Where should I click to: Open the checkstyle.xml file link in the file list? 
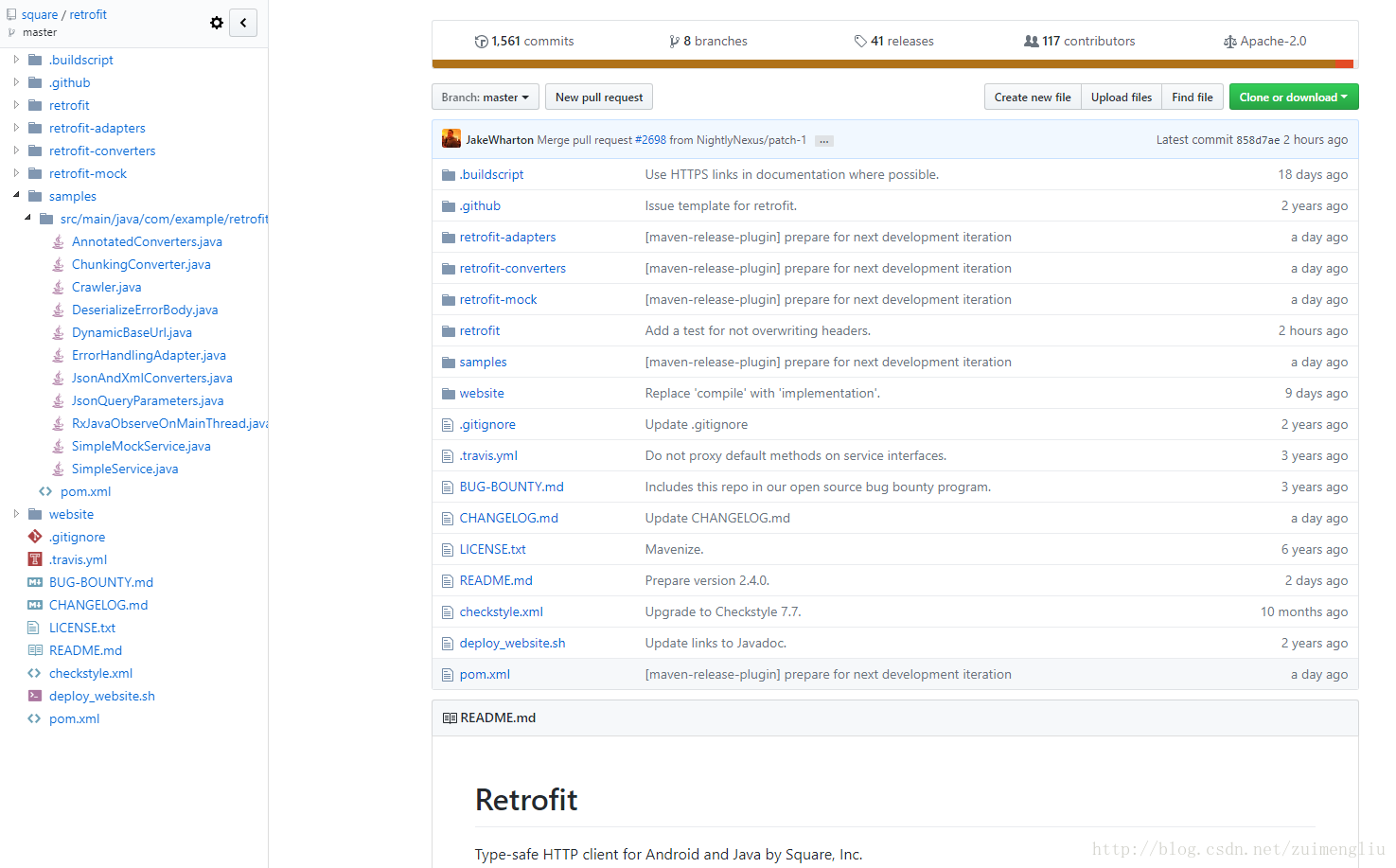[501, 612]
